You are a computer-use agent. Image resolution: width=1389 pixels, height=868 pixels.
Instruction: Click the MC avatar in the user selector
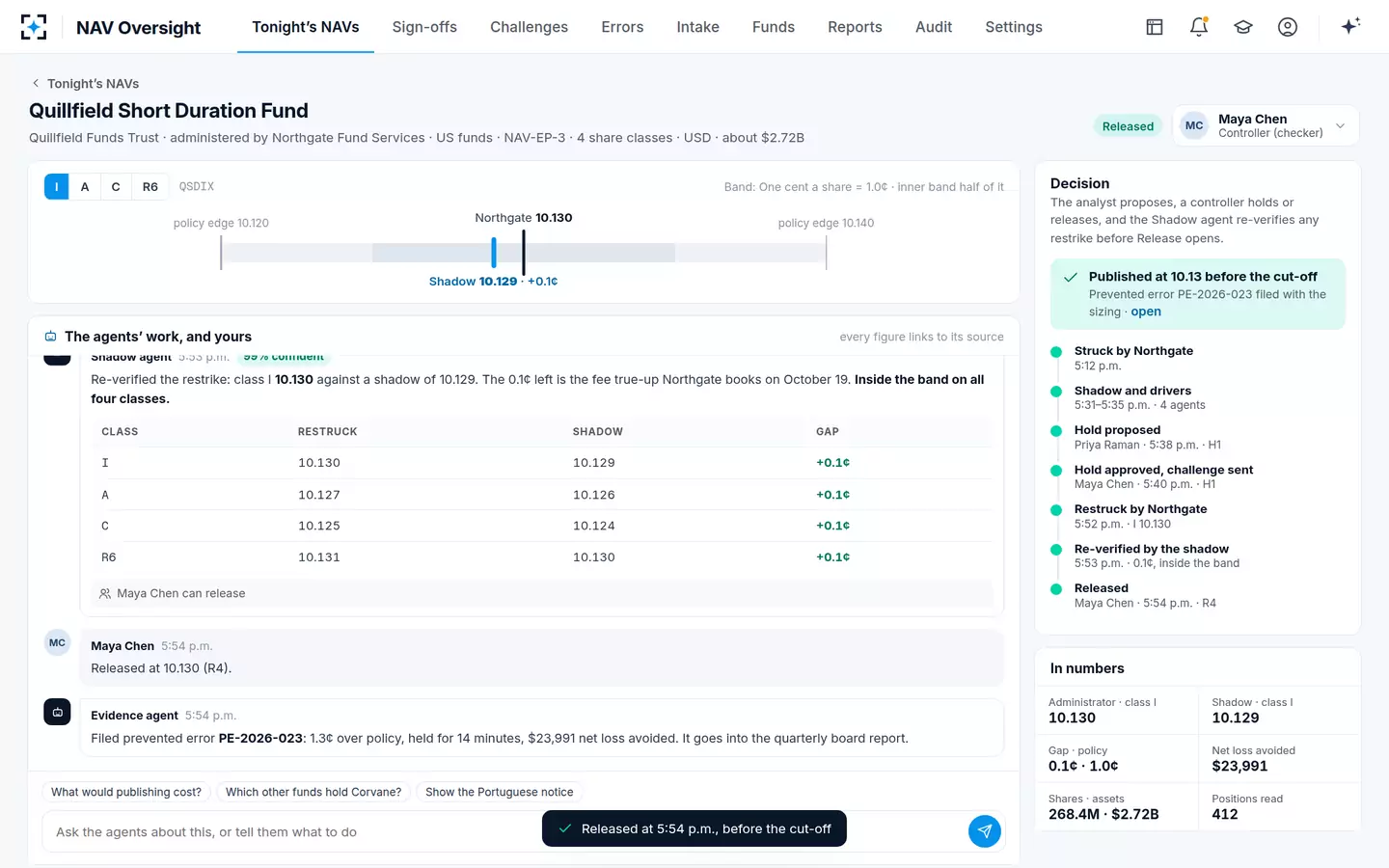click(1194, 125)
